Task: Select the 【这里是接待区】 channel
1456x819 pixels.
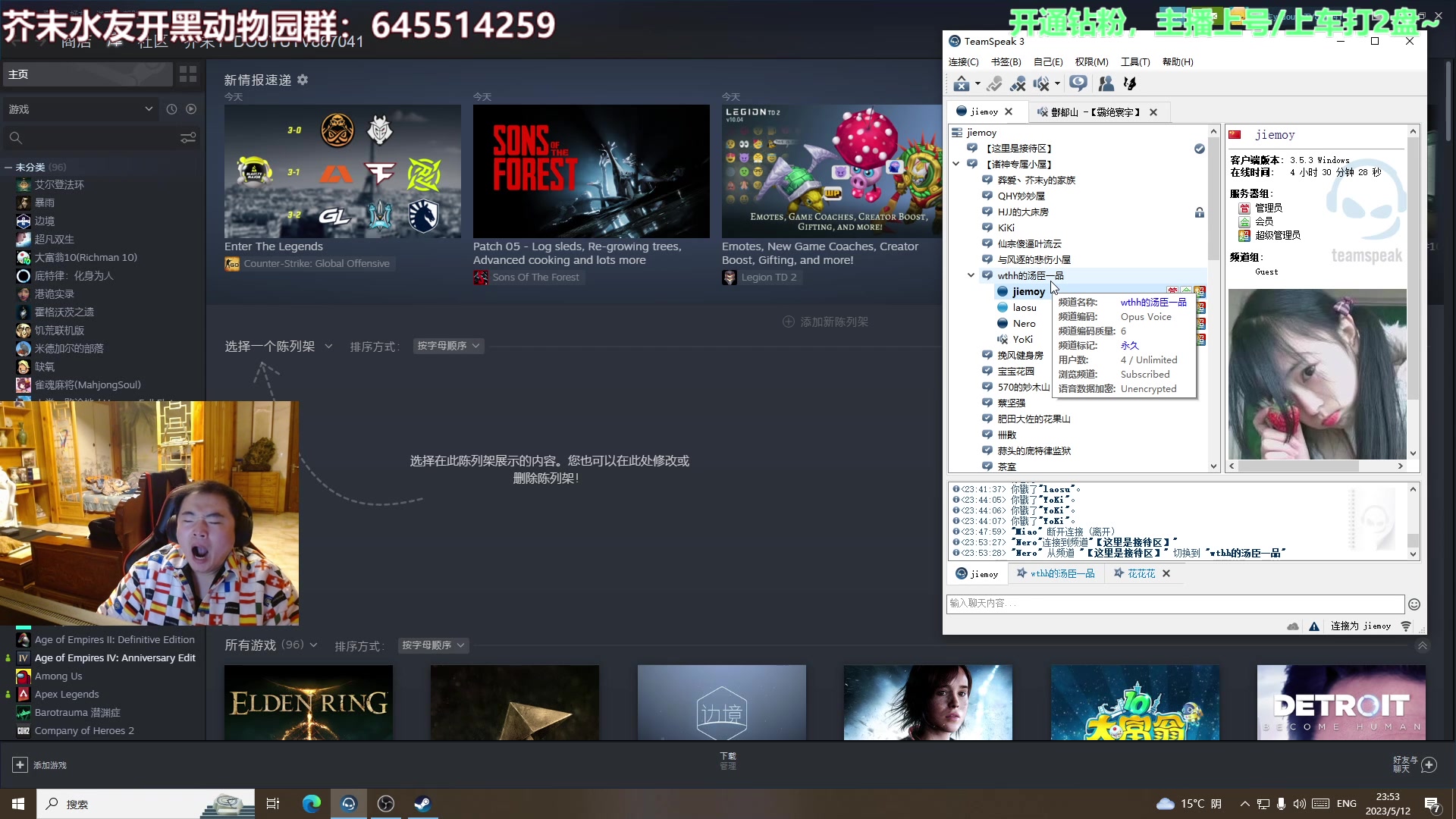Action: click(1019, 149)
